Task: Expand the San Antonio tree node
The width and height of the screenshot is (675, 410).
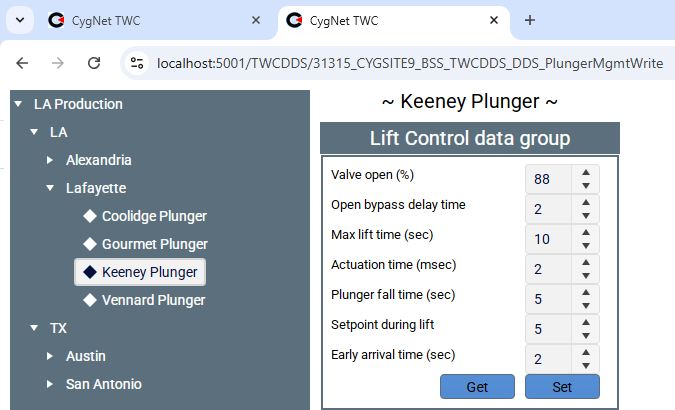Action: (50, 384)
